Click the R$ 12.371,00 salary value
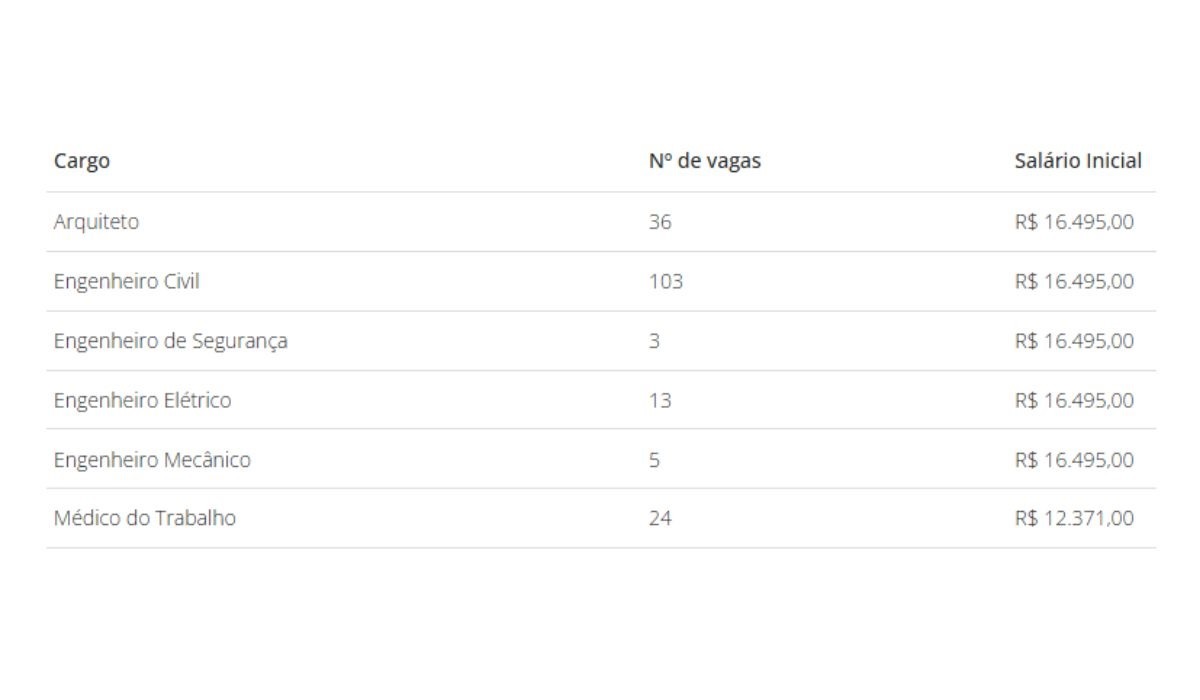 [1074, 518]
